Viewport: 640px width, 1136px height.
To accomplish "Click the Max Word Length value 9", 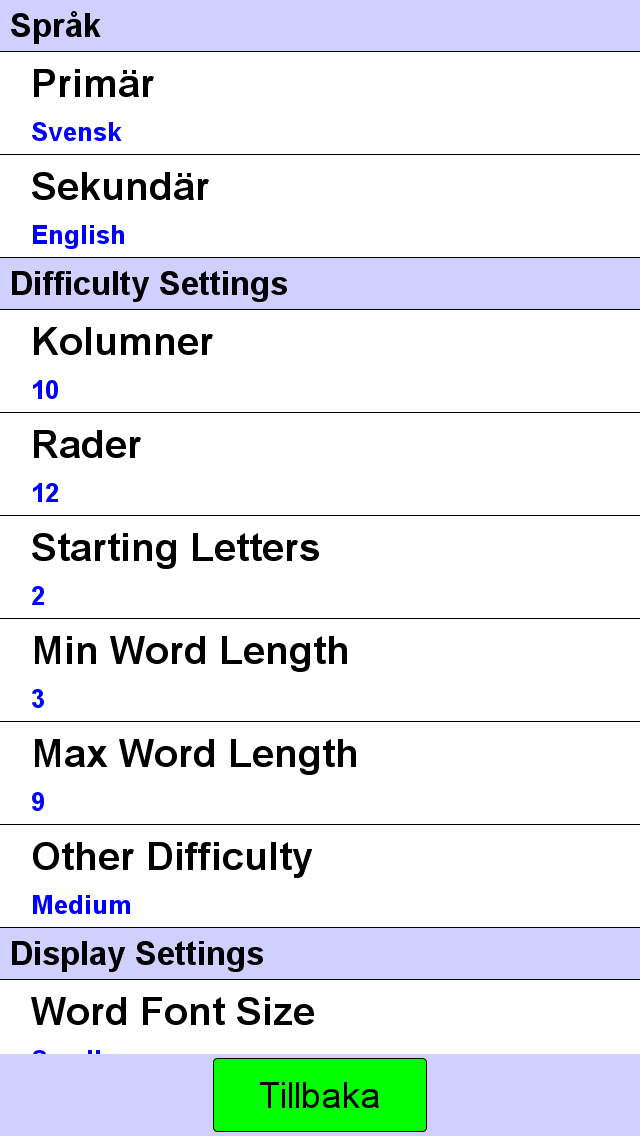I will (38, 801).
